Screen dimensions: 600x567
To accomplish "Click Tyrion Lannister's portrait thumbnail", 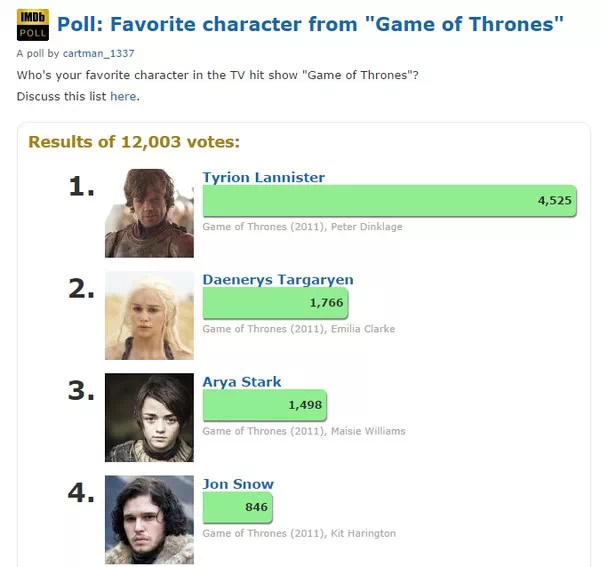I will coord(149,213).
